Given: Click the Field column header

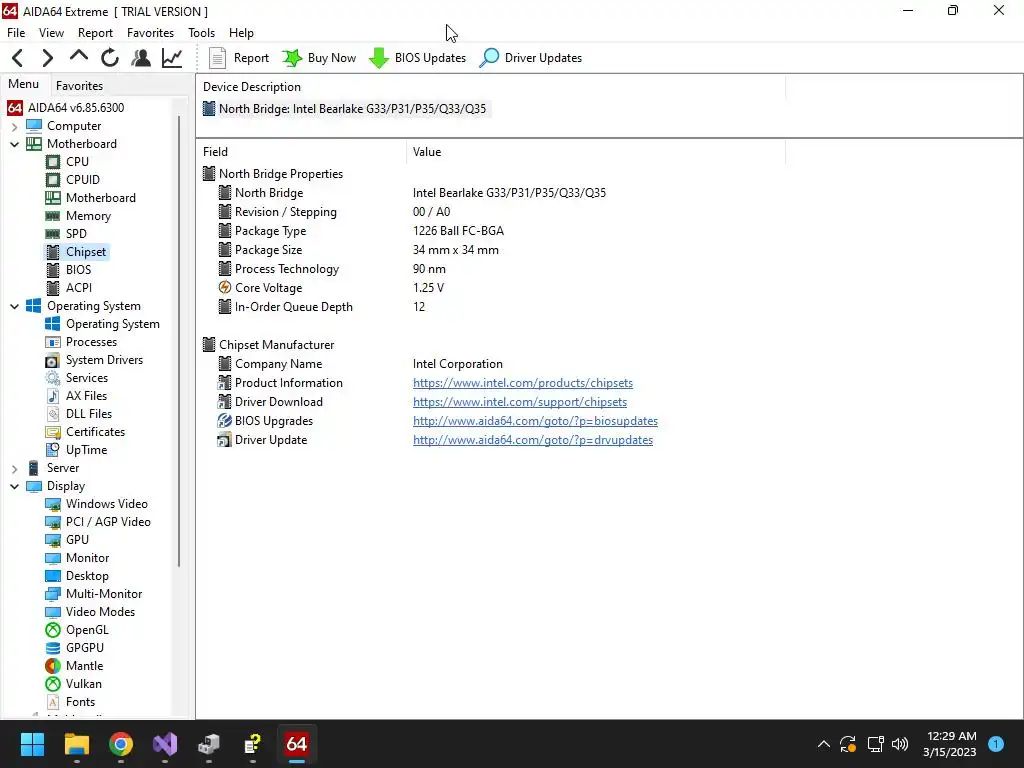Looking at the screenshot, I should click(301, 152).
